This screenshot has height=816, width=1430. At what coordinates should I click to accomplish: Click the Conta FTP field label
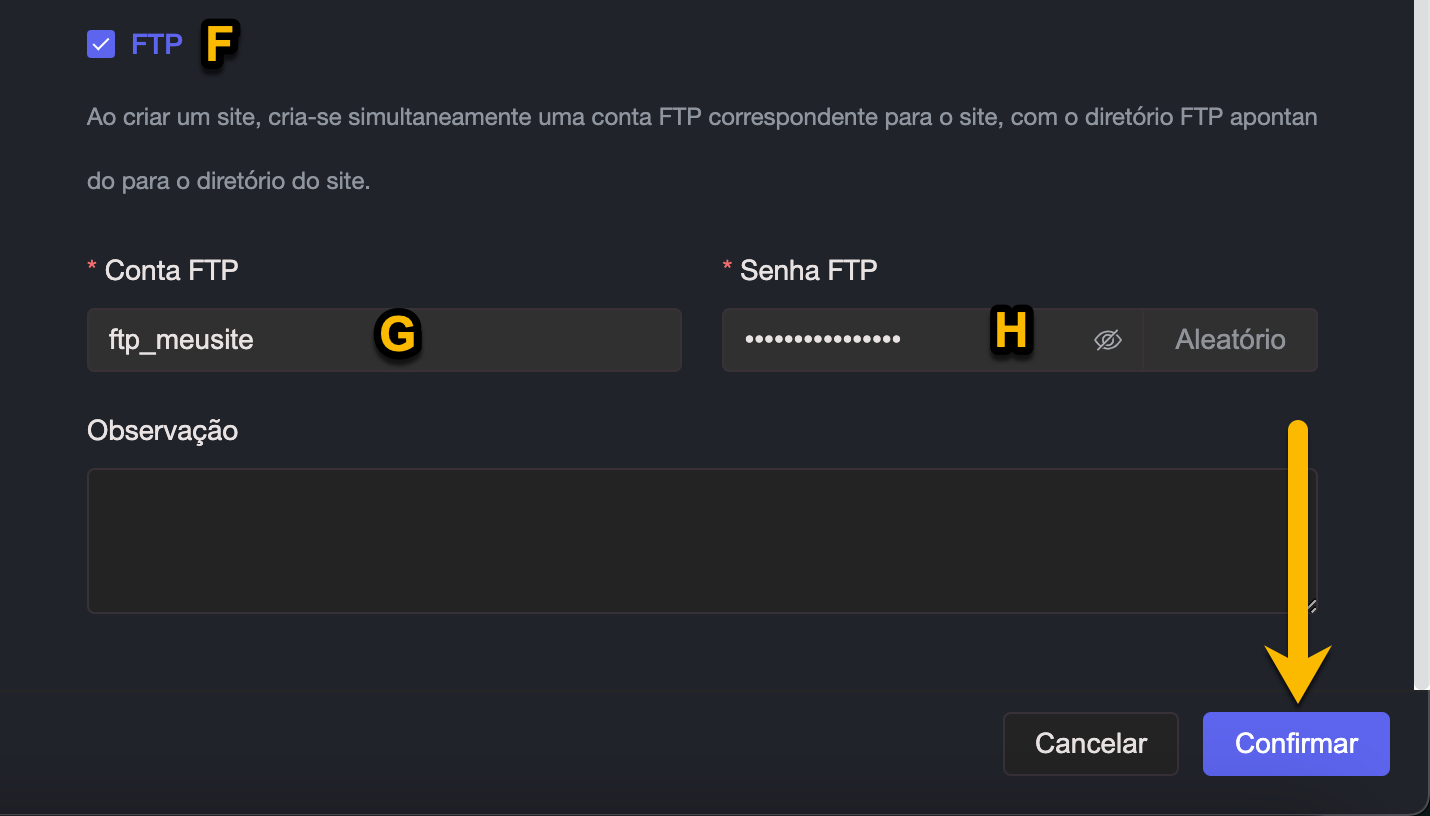click(x=171, y=270)
